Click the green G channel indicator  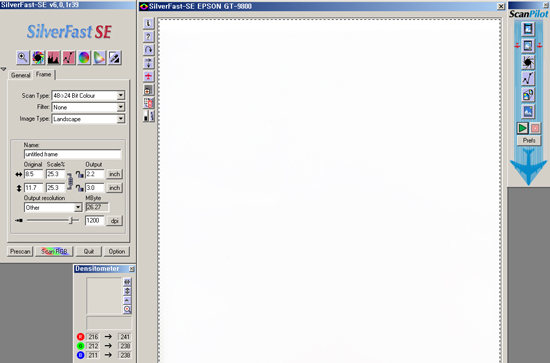click(80, 346)
